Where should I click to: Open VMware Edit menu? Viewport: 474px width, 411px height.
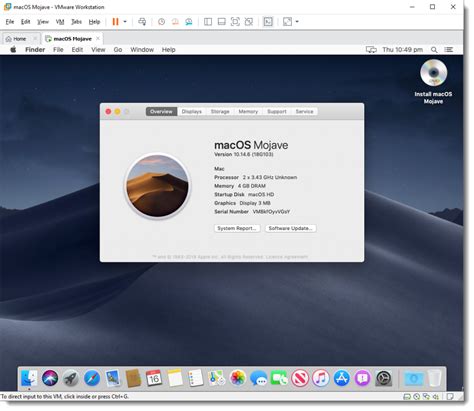[26, 22]
